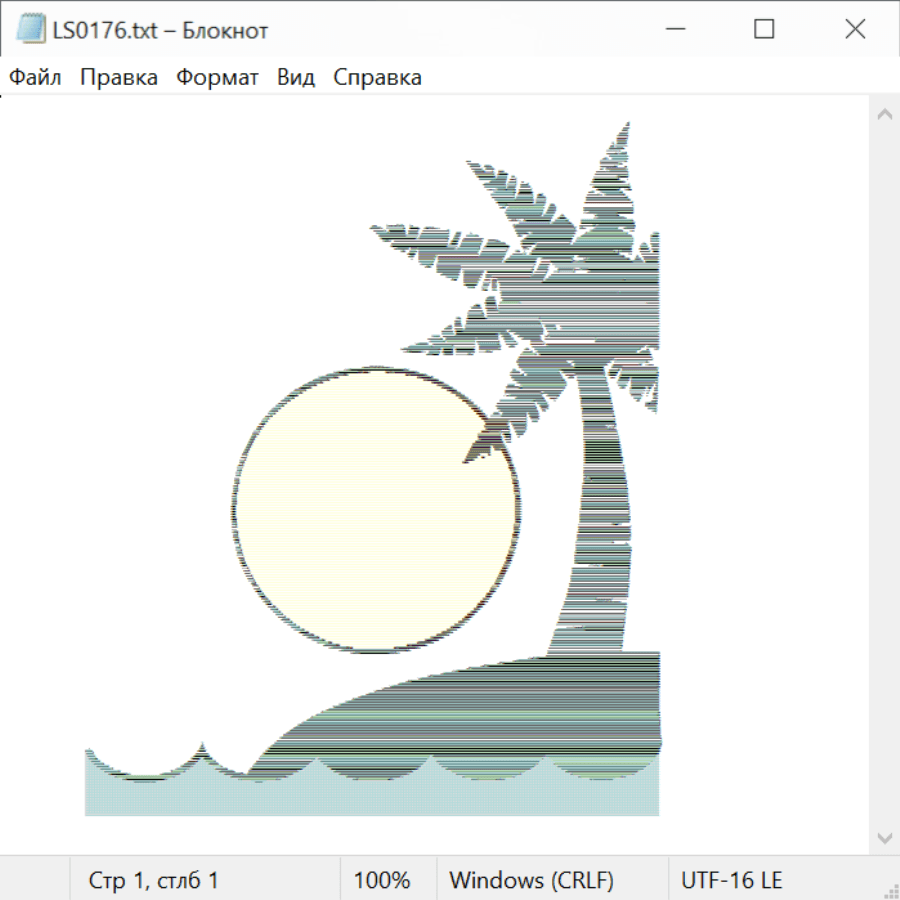The image size is (900, 900).
Task: Click the Стр 1, стлб 1 status field
Action: click(153, 880)
